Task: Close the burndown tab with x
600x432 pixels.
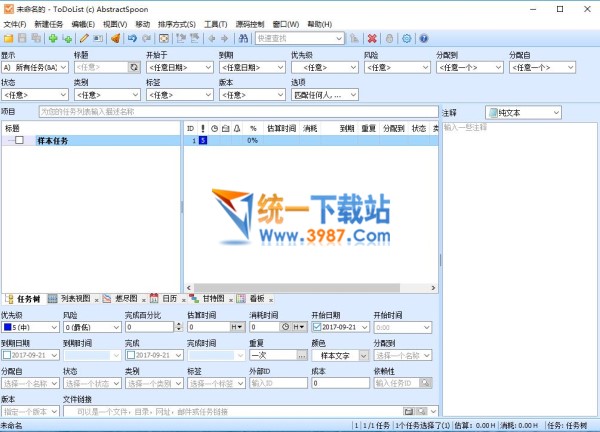Action: (143, 300)
